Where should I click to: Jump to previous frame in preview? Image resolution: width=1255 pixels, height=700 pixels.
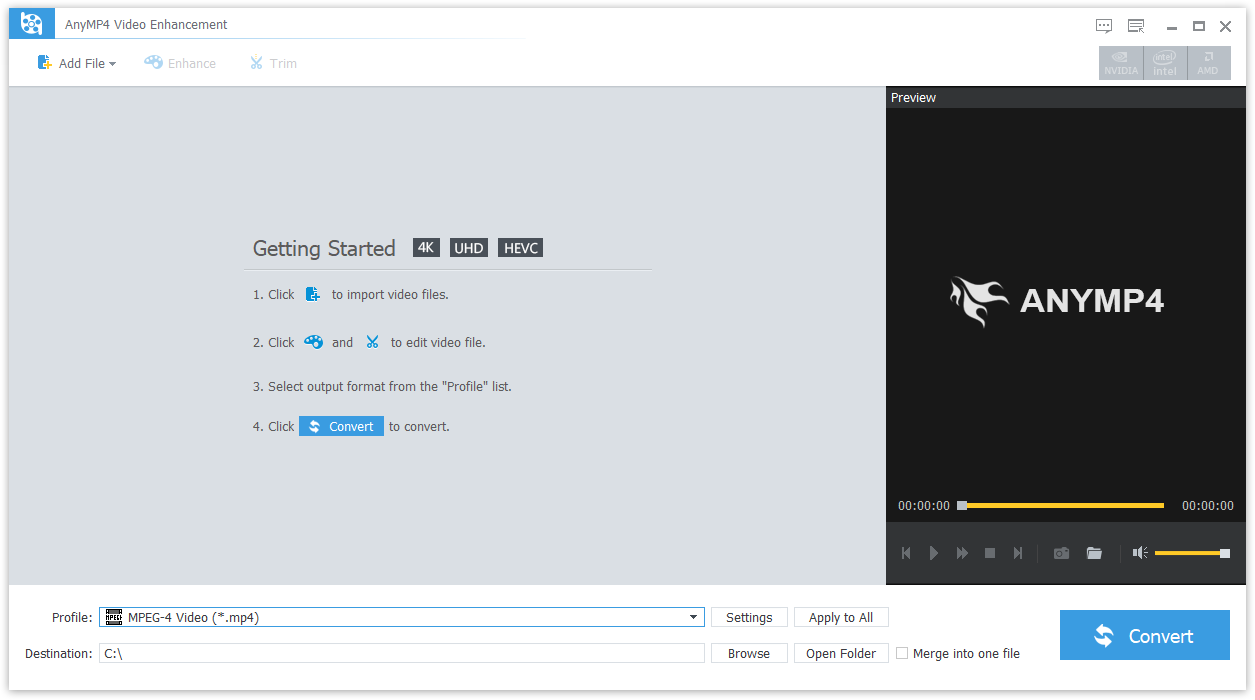click(x=906, y=553)
